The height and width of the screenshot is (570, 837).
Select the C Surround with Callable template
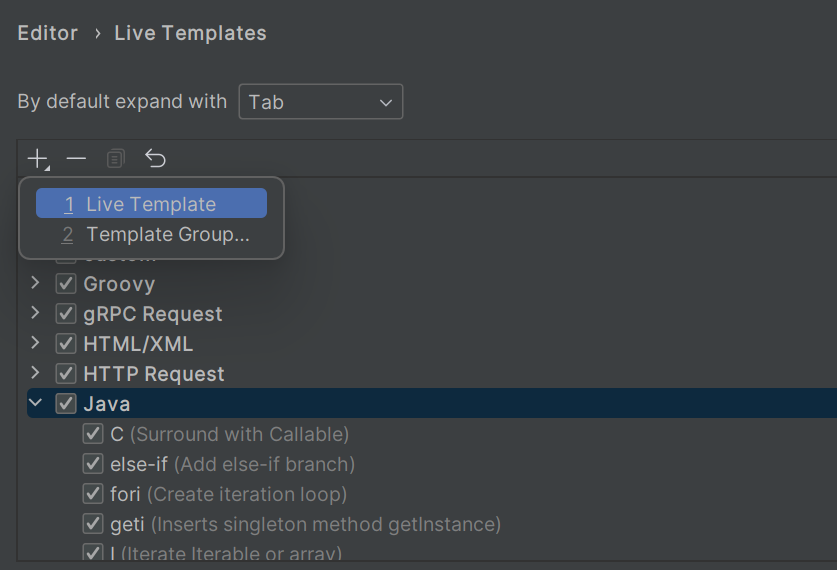point(229,434)
